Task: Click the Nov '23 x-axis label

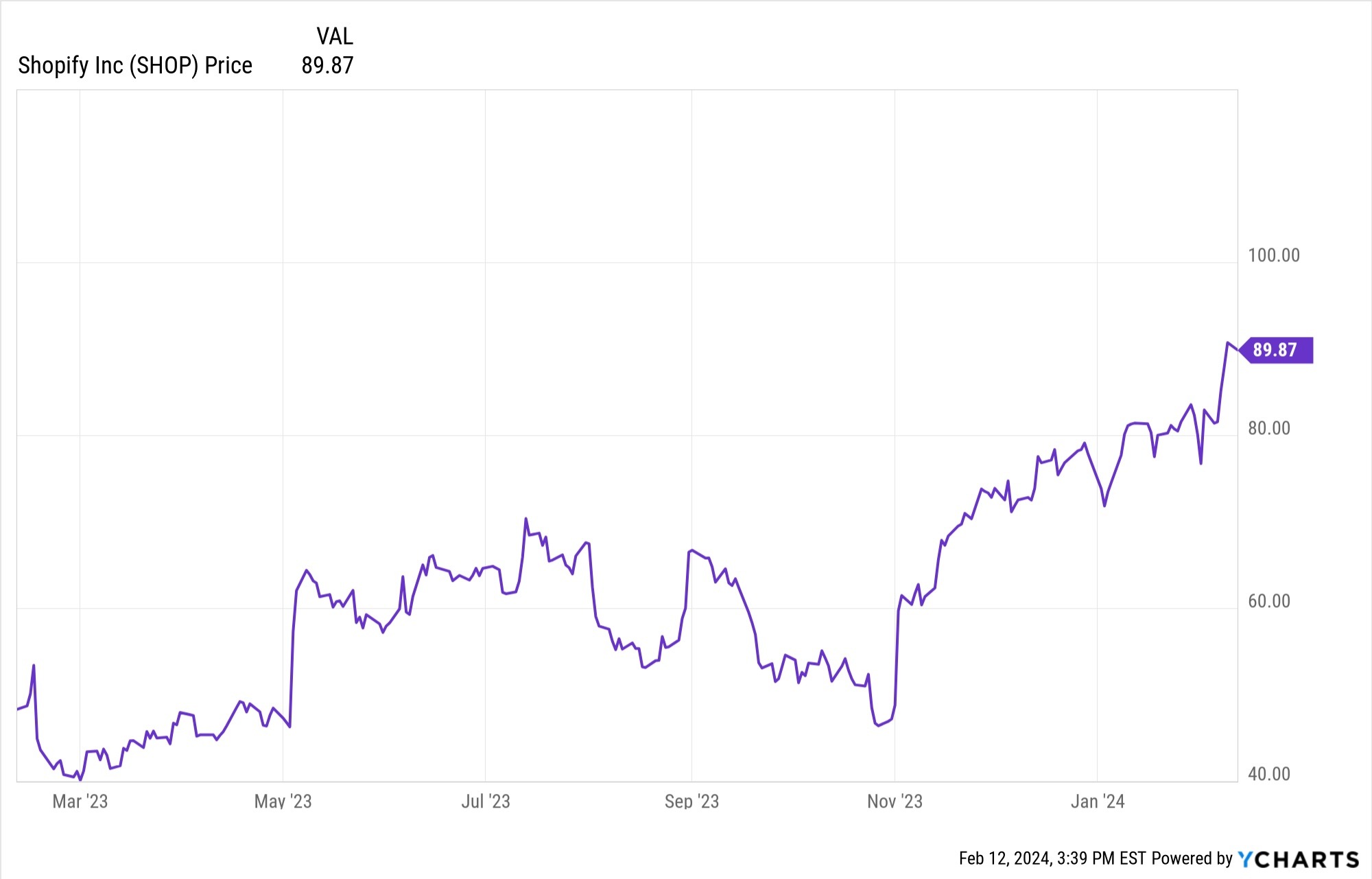Action: [895, 801]
